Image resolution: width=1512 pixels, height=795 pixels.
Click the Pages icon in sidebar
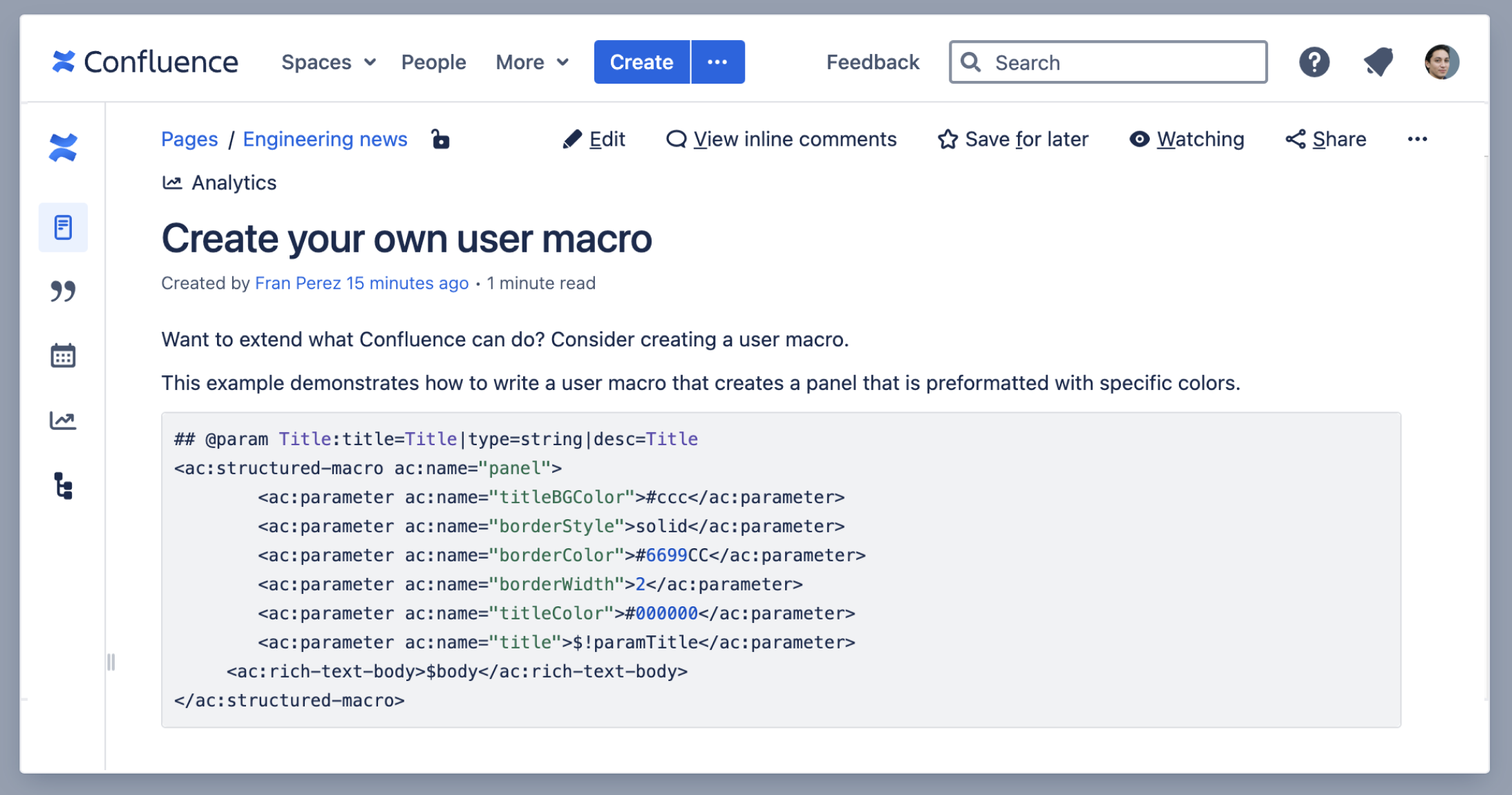coord(64,228)
